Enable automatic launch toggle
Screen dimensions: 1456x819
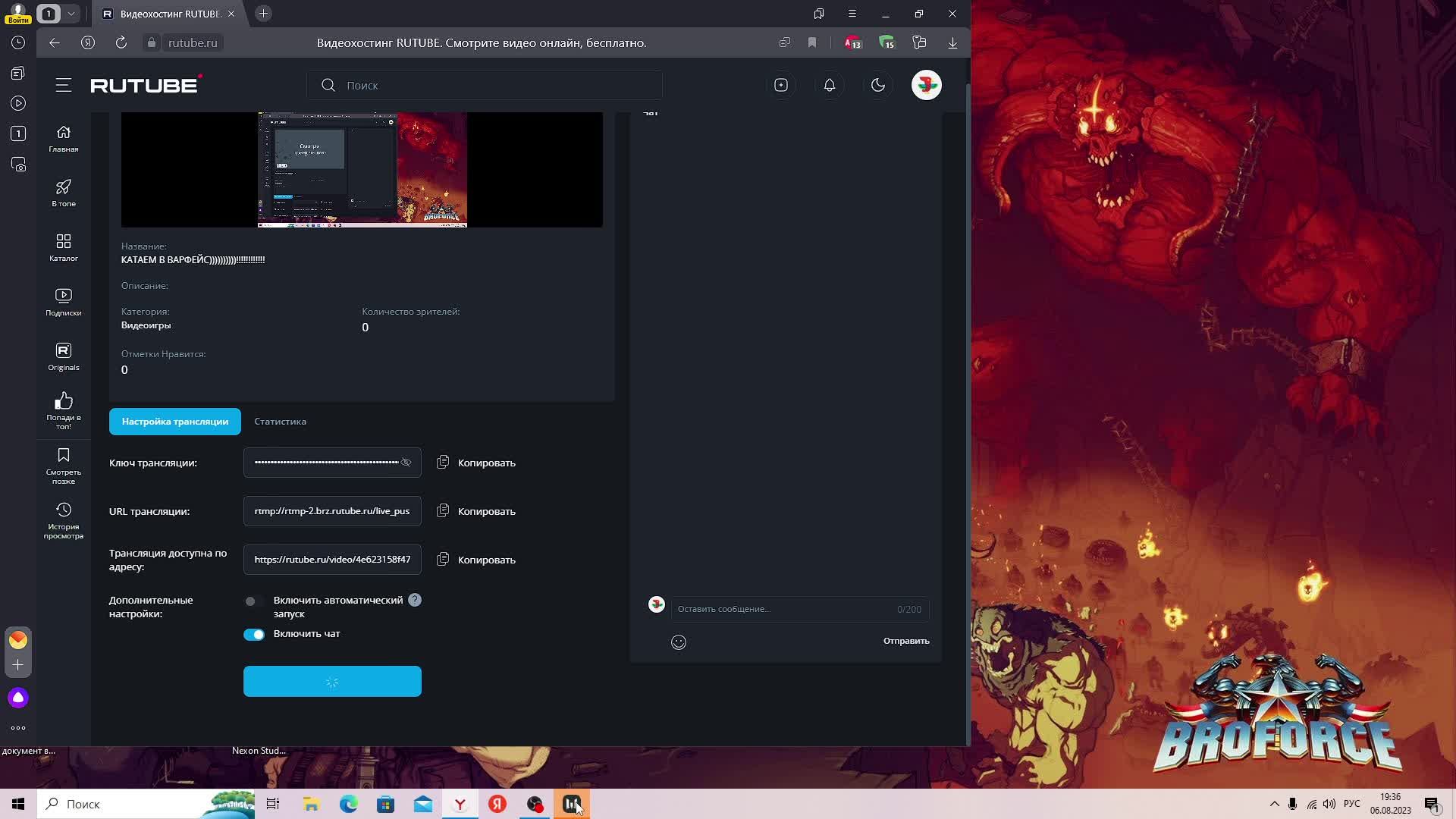point(254,601)
